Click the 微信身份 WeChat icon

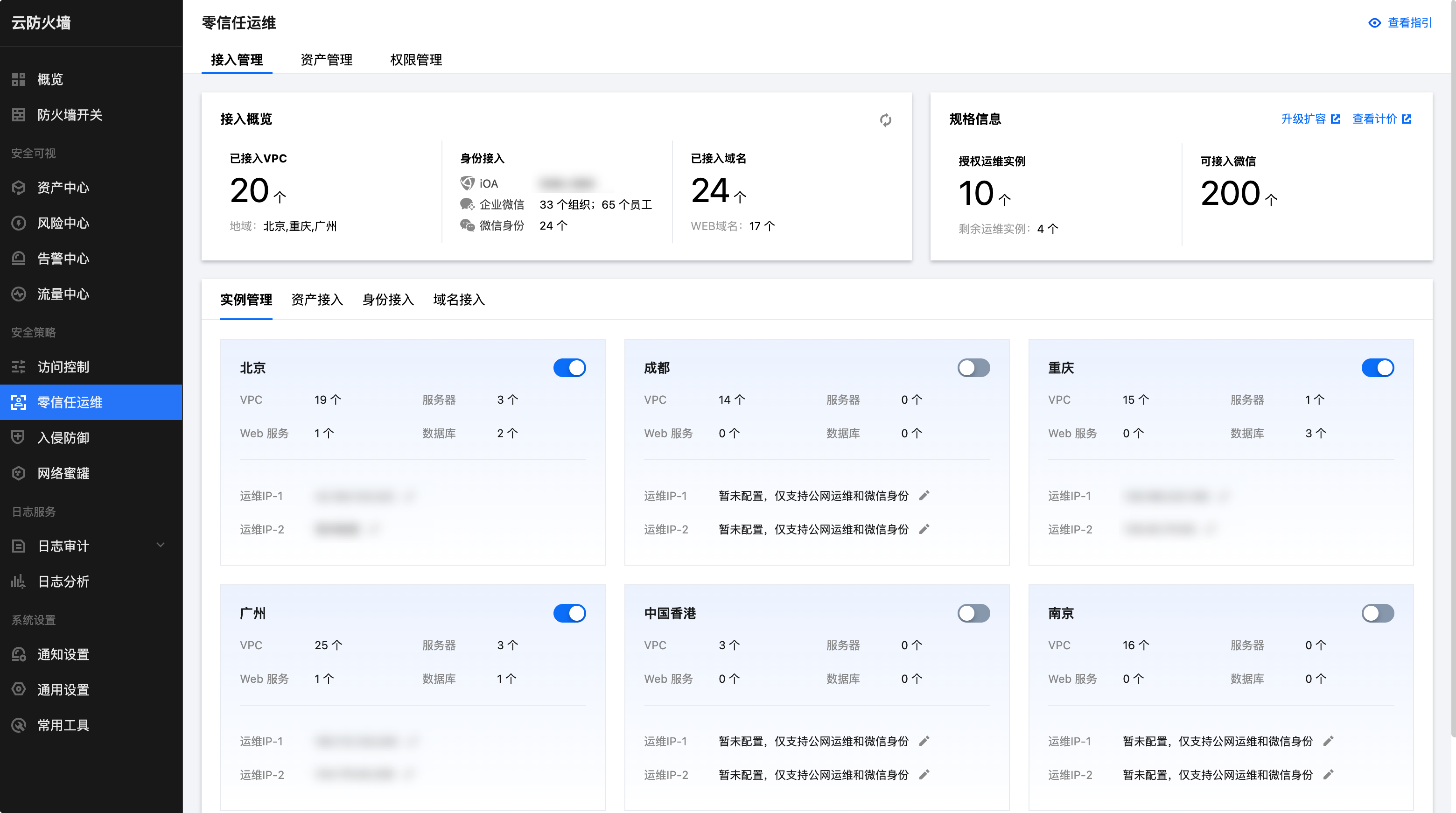[468, 225]
